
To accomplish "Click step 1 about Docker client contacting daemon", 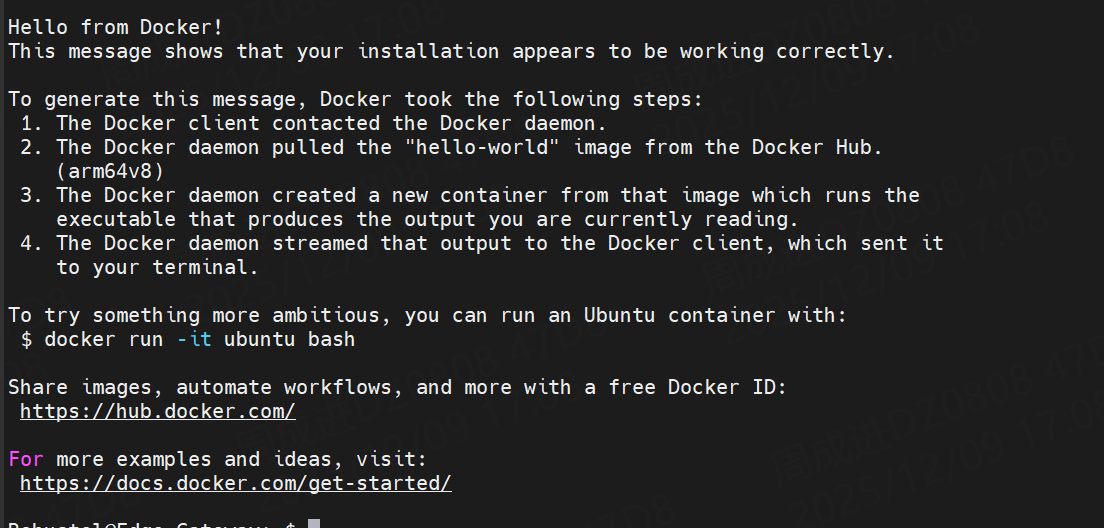I will [x=330, y=123].
